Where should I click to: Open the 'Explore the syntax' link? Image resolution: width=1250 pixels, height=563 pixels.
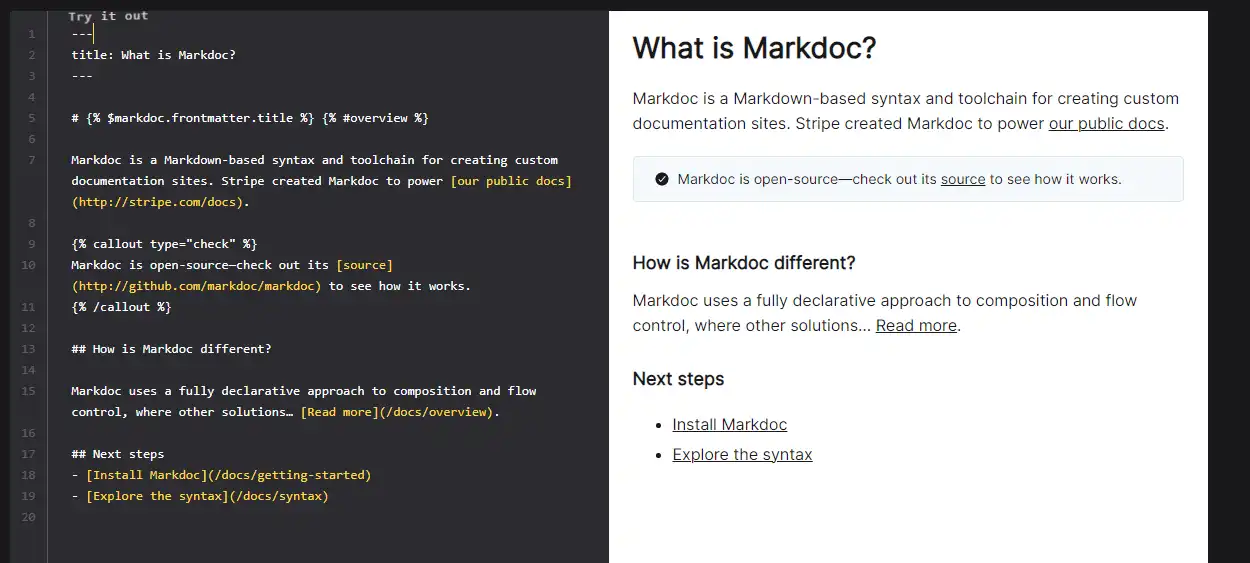point(742,454)
